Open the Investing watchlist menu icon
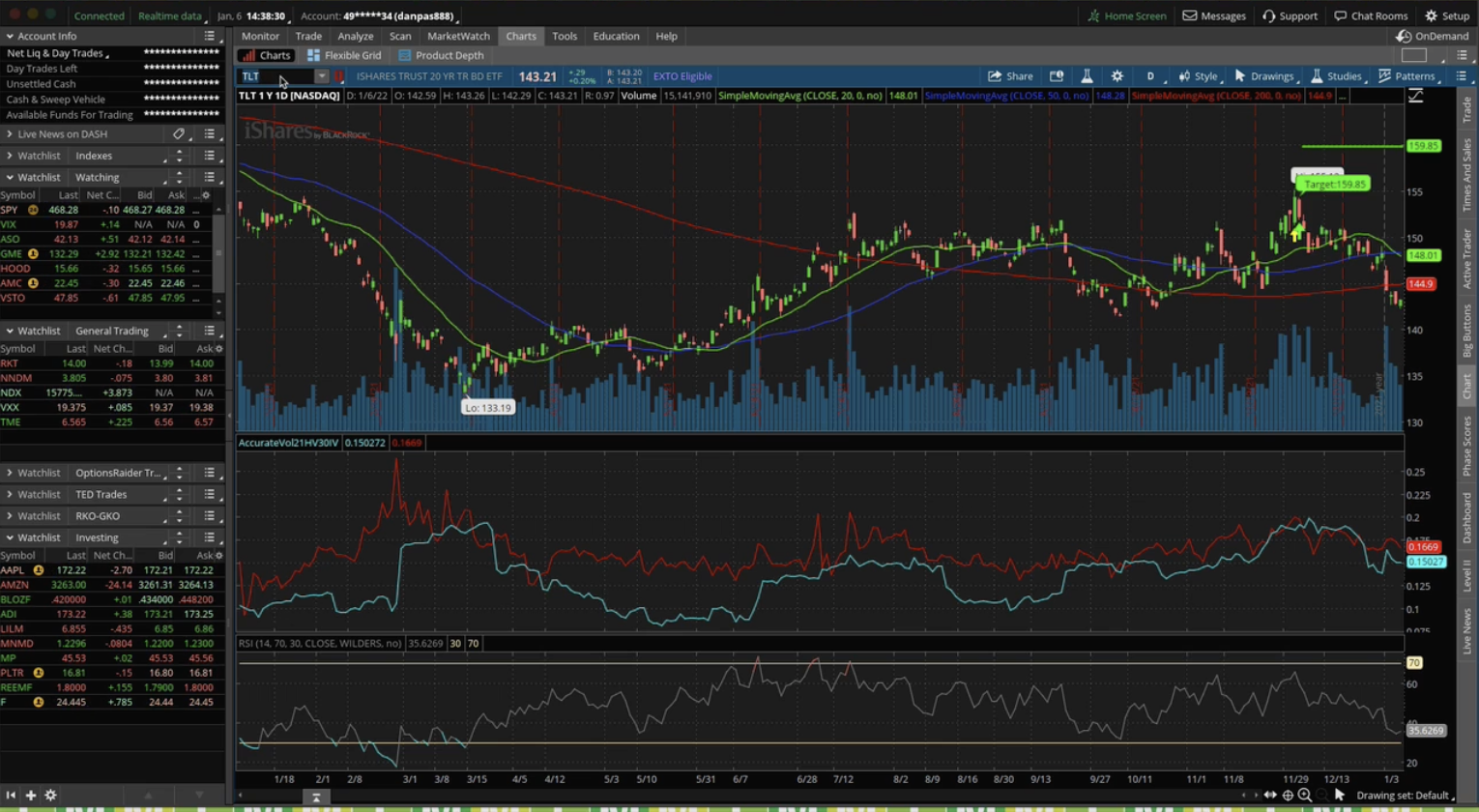Viewport: 1479px width, 812px height. click(210, 537)
